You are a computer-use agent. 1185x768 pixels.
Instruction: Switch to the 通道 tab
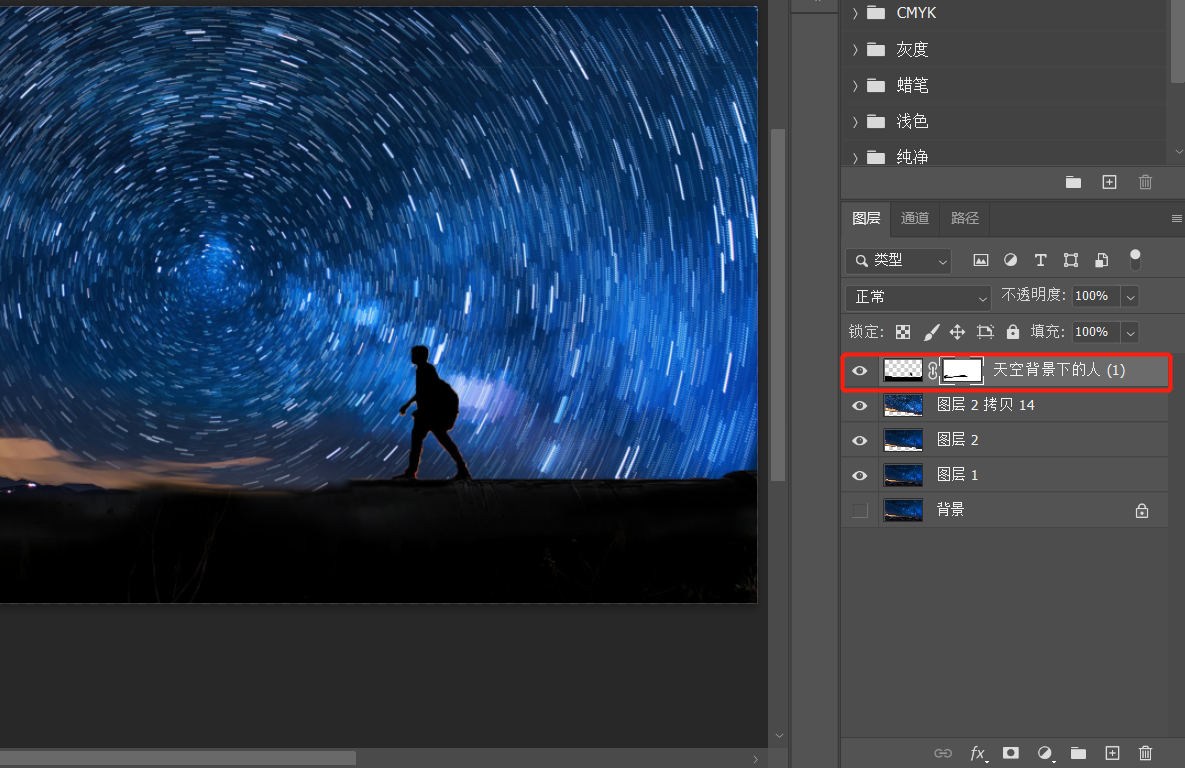click(915, 218)
